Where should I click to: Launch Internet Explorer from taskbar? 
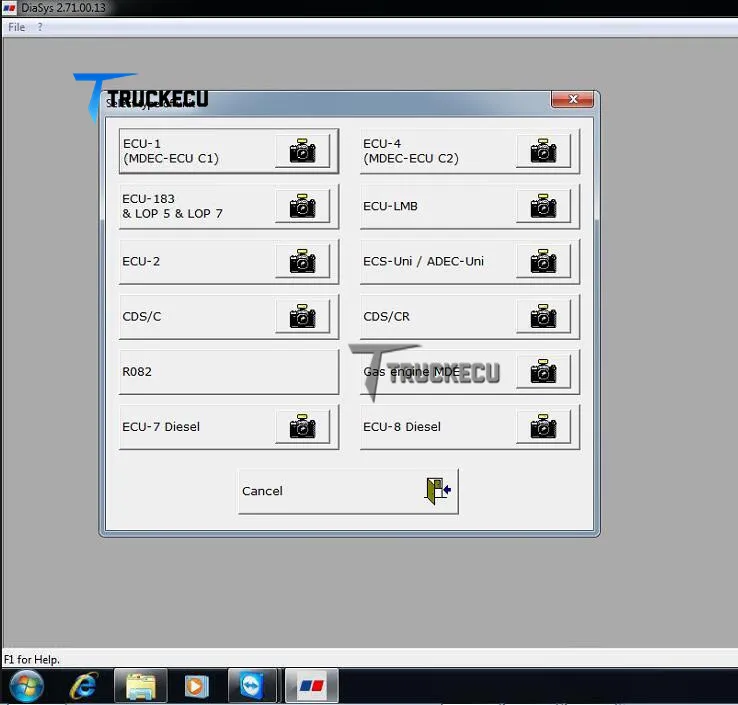pos(84,686)
